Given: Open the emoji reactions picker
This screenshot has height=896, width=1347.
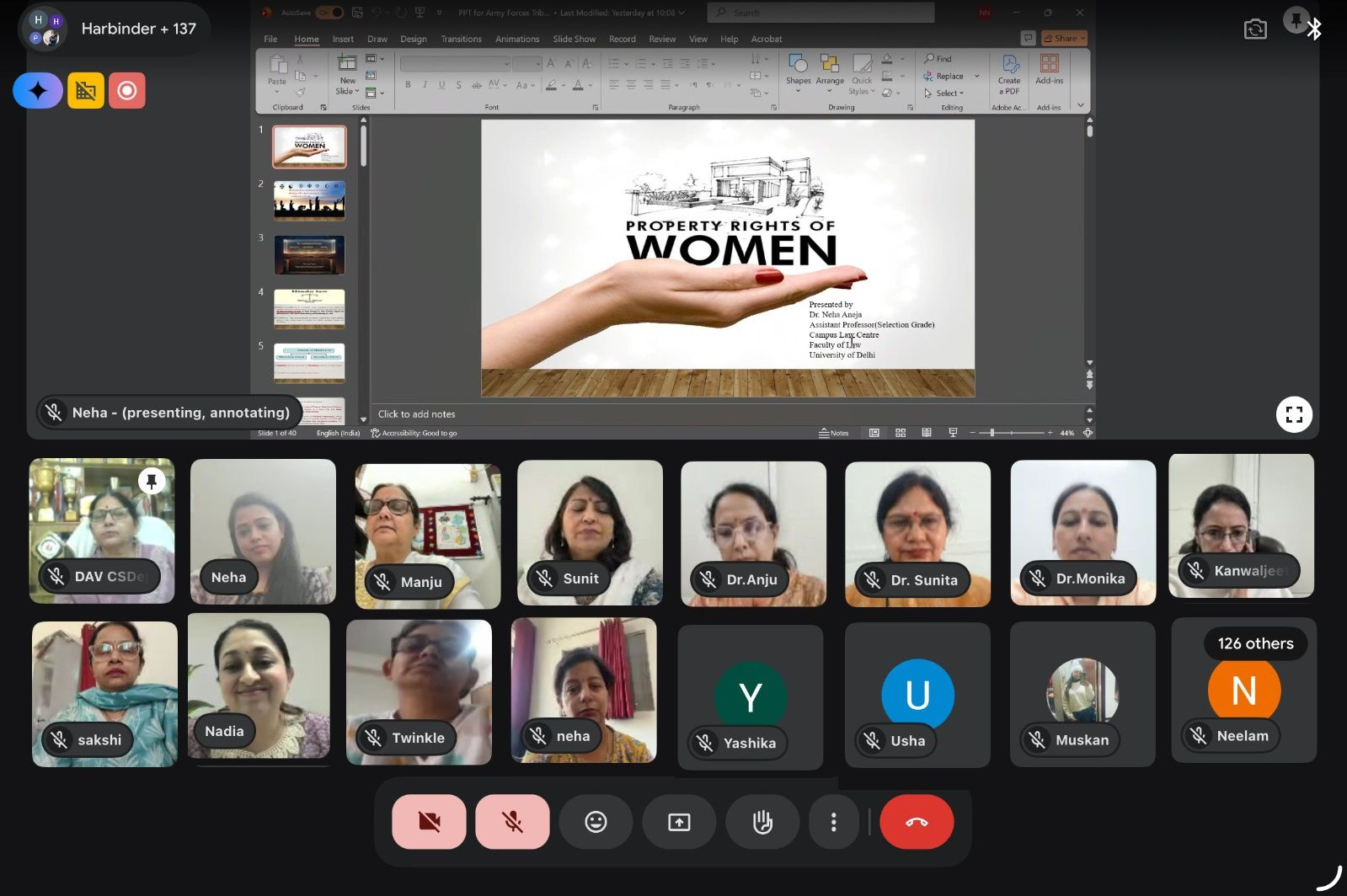Looking at the screenshot, I should click(x=596, y=822).
